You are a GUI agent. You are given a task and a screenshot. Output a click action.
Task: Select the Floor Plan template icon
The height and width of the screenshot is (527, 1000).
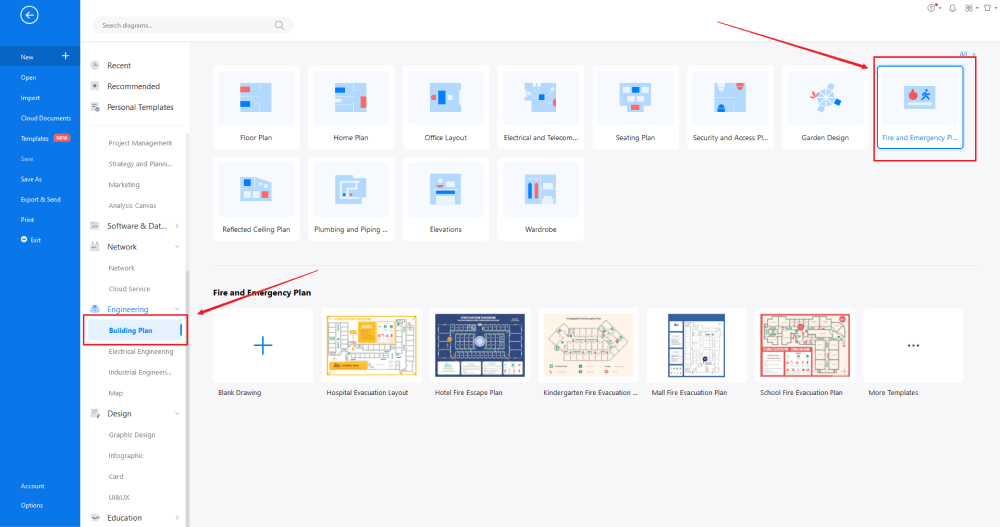pos(257,98)
